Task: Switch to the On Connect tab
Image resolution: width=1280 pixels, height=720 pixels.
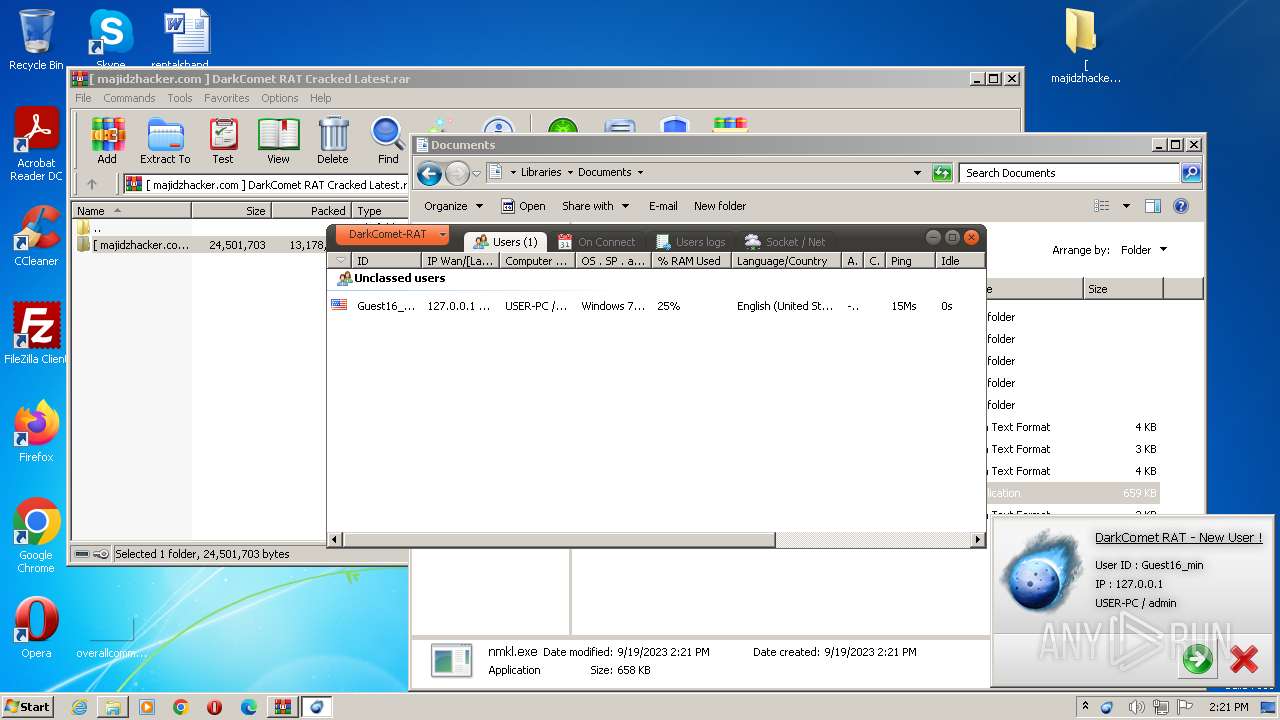Action: point(597,242)
